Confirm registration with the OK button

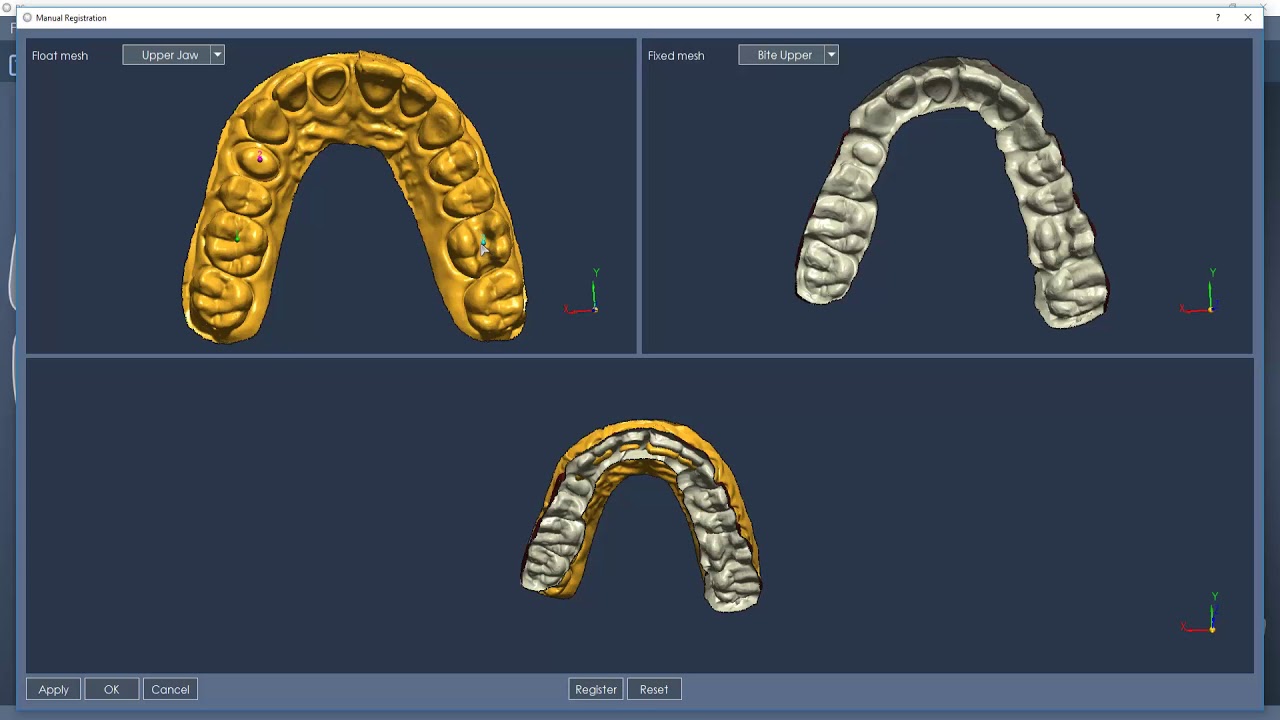pyautogui.click(x=112, y=689)
